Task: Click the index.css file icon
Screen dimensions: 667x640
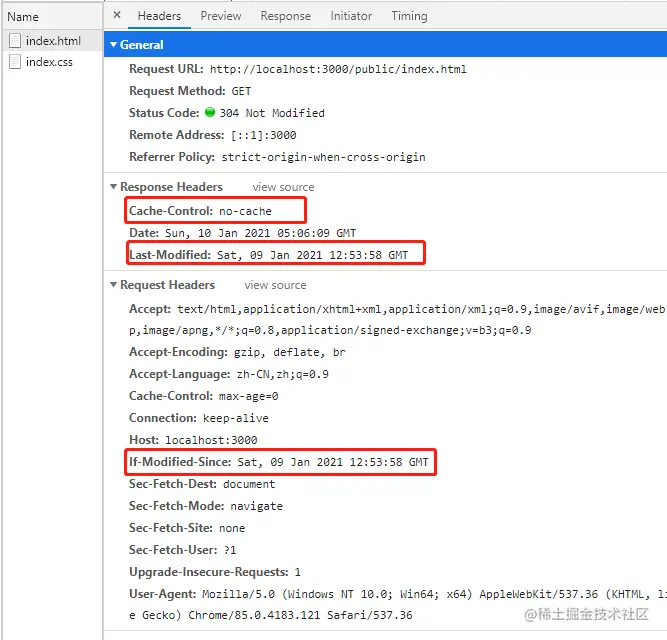Action: pyautogui.click(x=15, y=62)
